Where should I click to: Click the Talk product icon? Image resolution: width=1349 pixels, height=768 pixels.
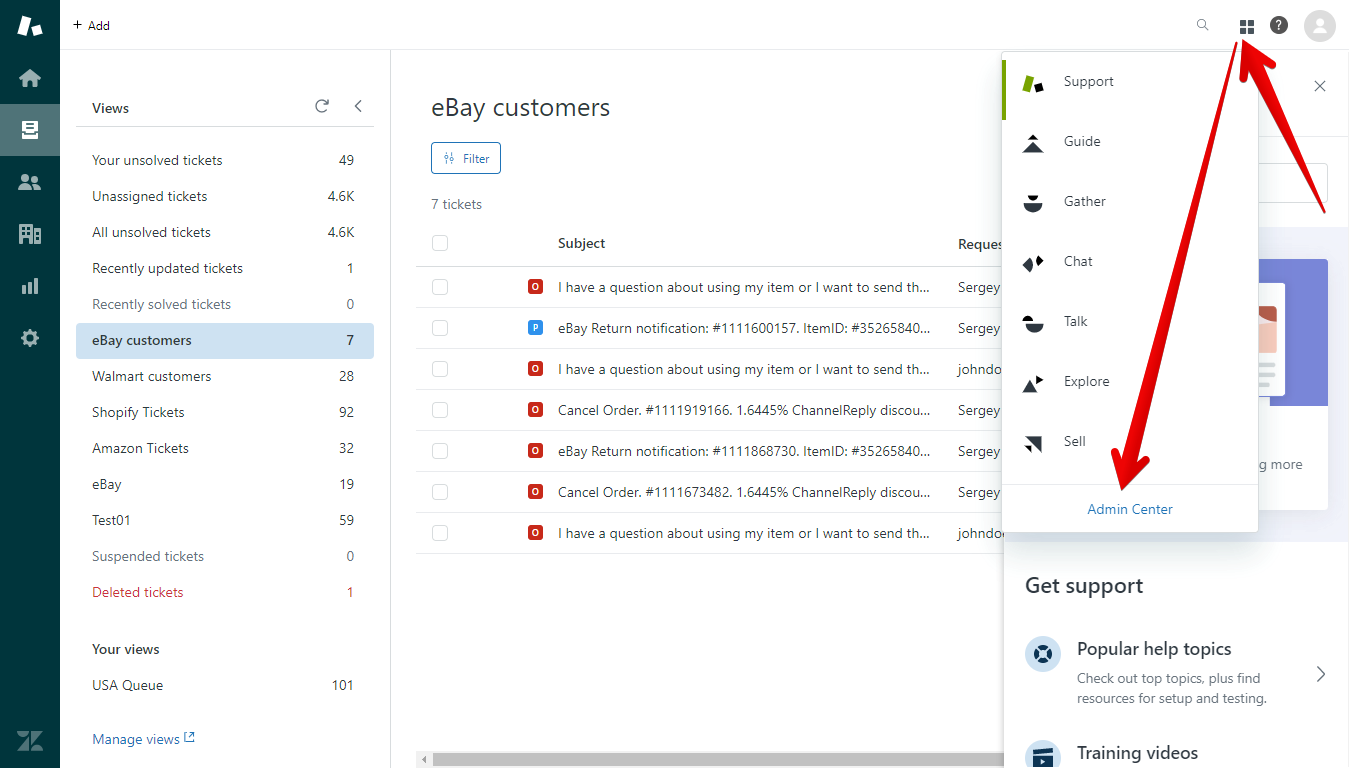tap(1033, 323)
